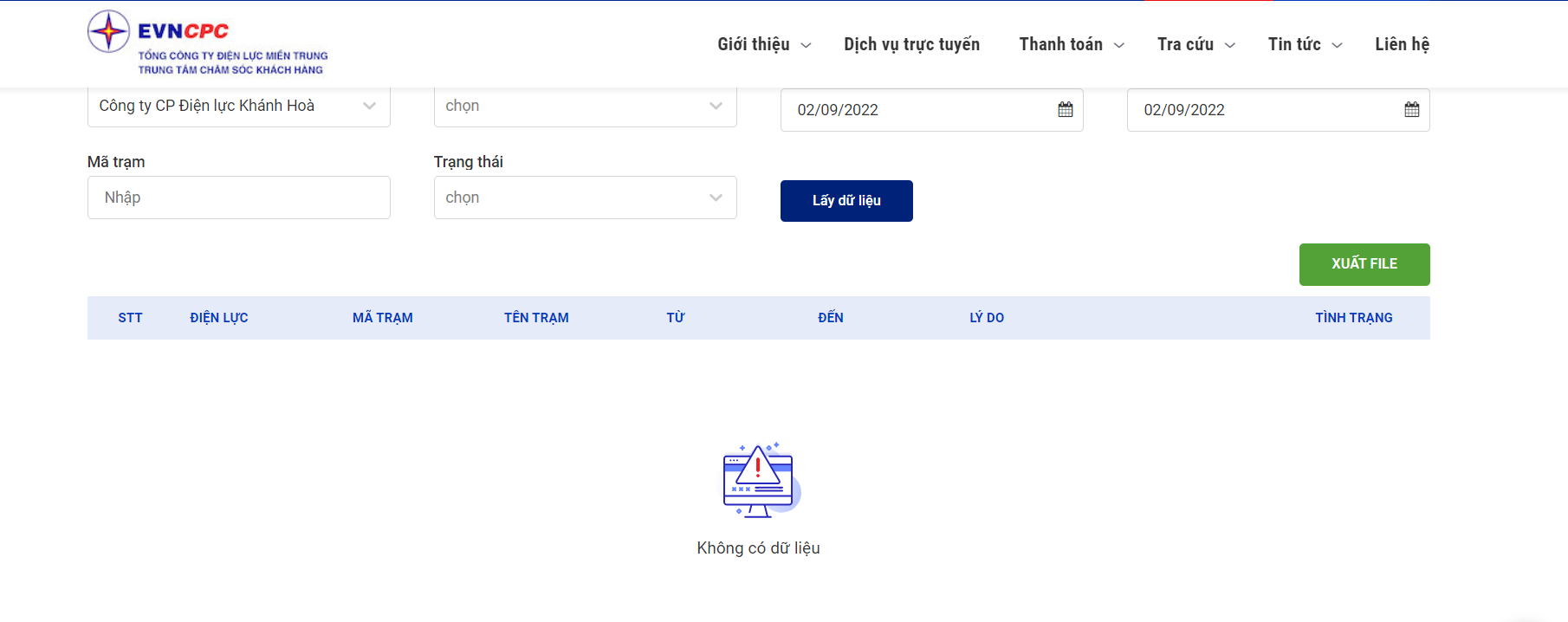The image size is (1568, 622).
Task: Open the Công ty CP Điện lực Khánh Hoà dropdown
Action: coord(238,107)
